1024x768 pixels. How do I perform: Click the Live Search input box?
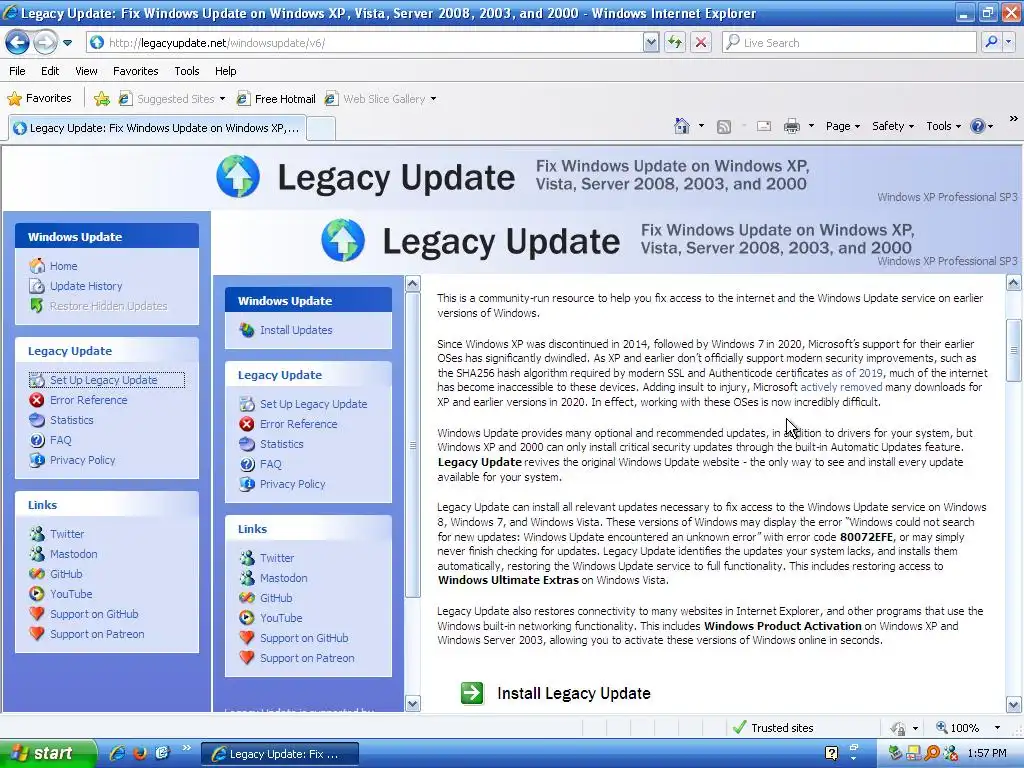849,43
